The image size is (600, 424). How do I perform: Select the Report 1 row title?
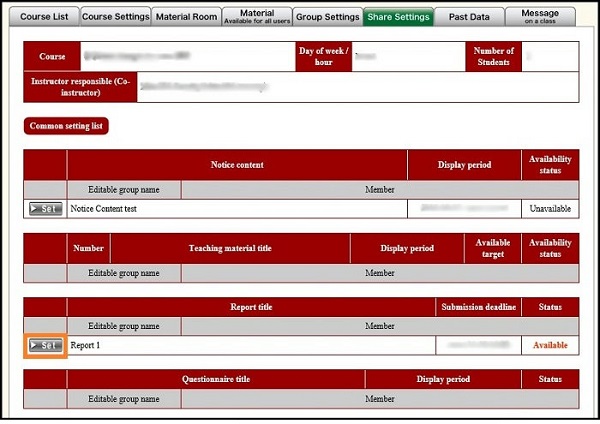tap(87, 346)
